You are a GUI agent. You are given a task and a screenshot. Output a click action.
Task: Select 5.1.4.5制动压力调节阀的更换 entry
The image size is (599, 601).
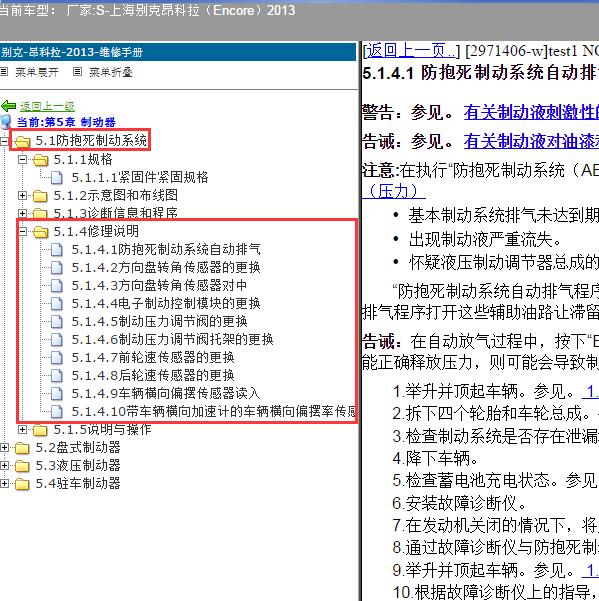coord(159,322)
